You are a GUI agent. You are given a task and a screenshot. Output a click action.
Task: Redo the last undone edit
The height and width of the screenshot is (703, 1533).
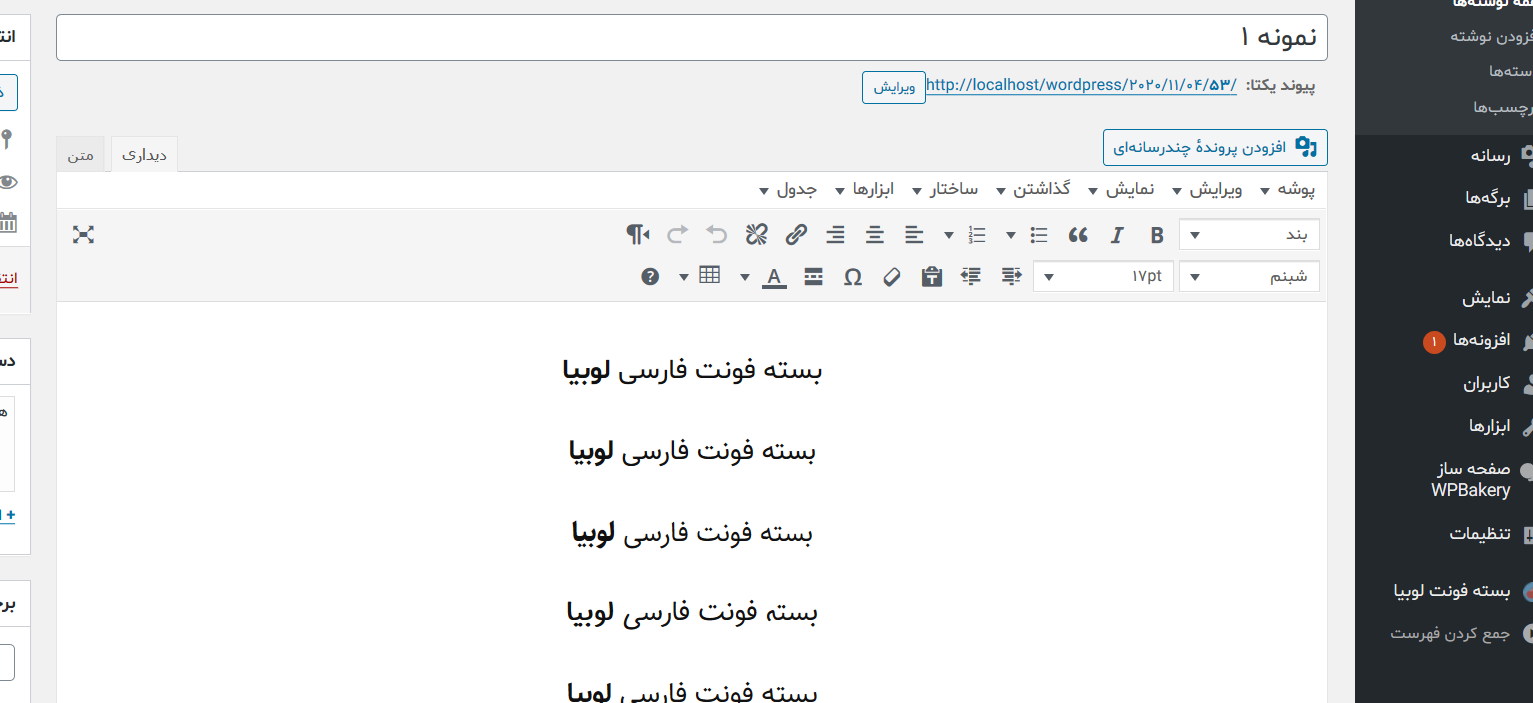[678, 235]
